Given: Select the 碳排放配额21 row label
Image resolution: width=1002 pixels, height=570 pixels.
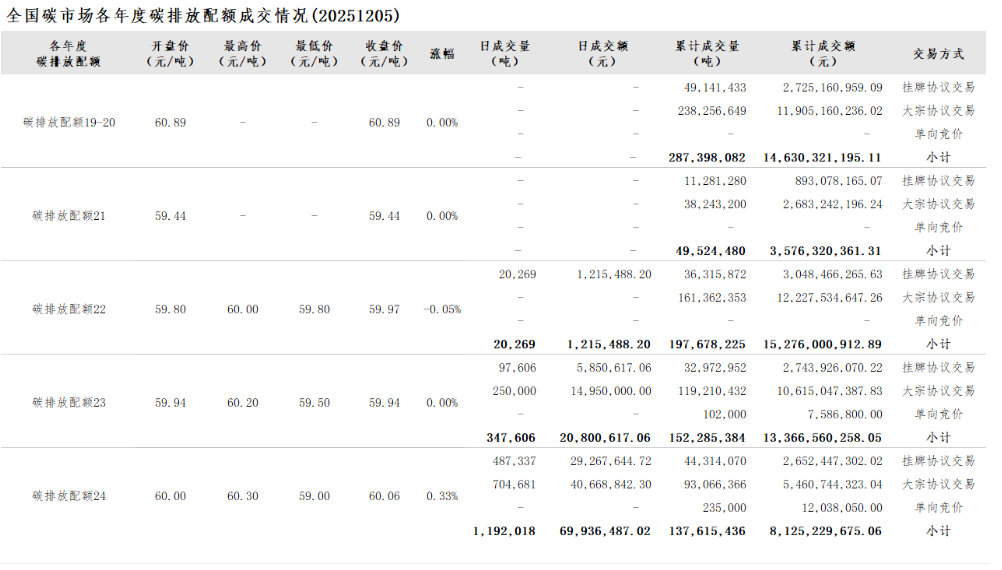Looking at the screenshot, I should click(x=69, y=216).
